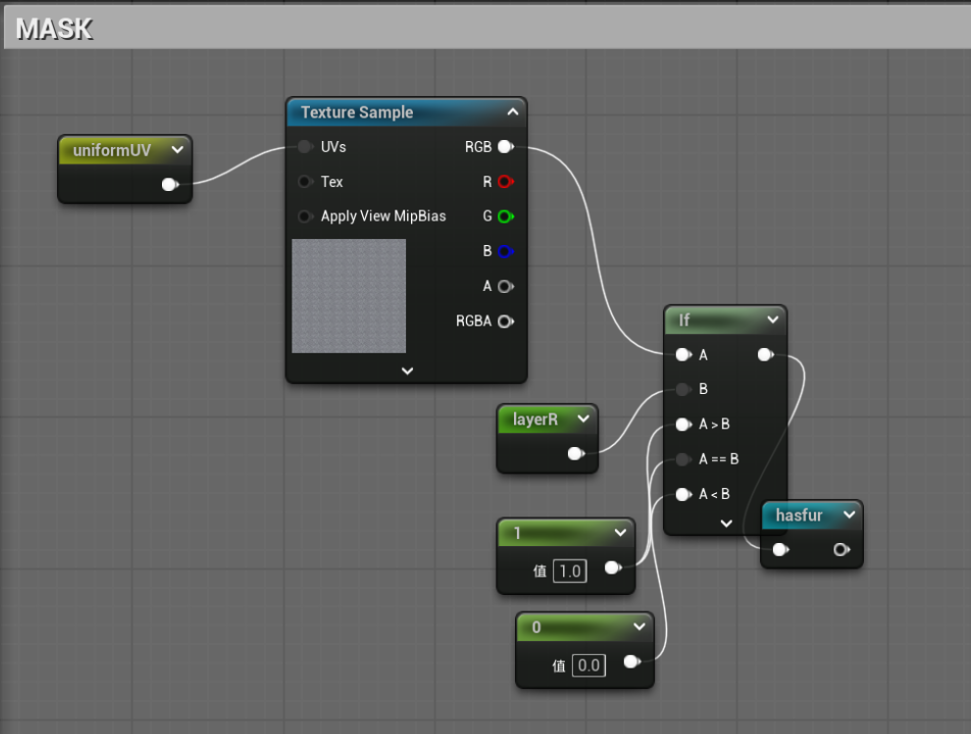The height and width of the screenshot is (734, 971).
Task: Click the red R output pin
Action: (x=506, y=181)
